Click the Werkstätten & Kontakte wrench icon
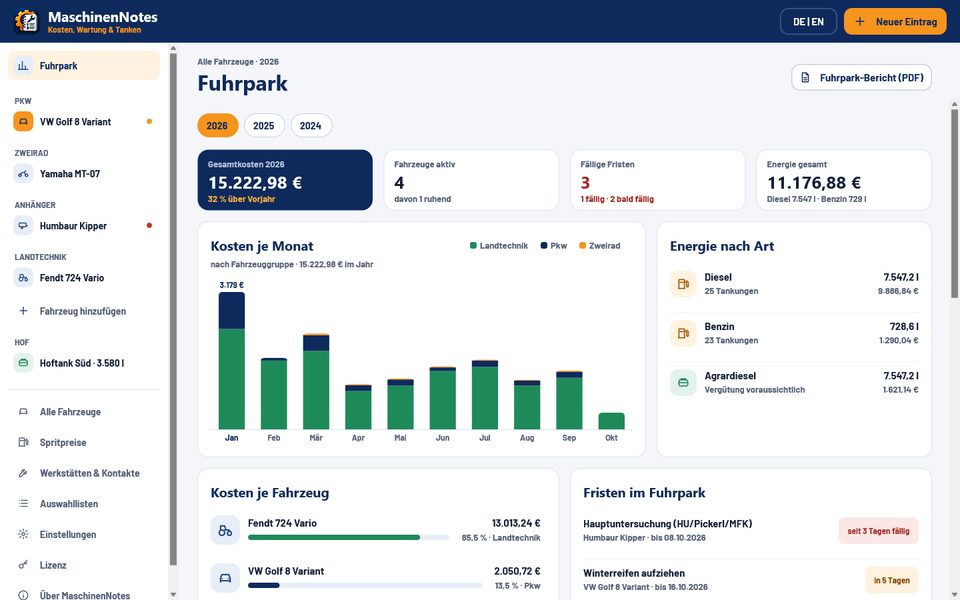The image size is (960, 600). [23, 473]
